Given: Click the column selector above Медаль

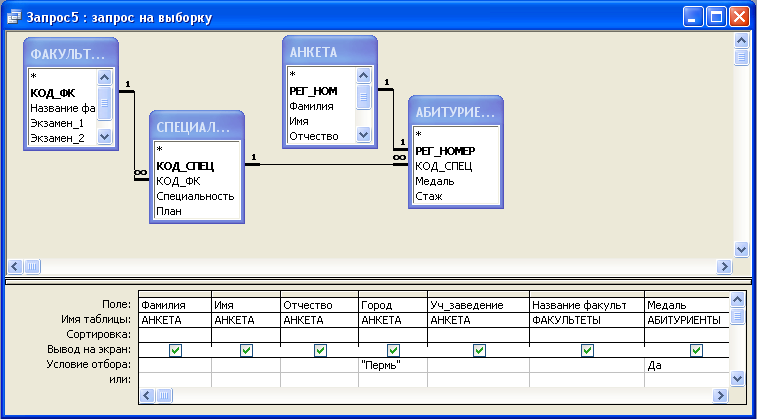Looking at the screenshot, I should (x=686, y=294).
